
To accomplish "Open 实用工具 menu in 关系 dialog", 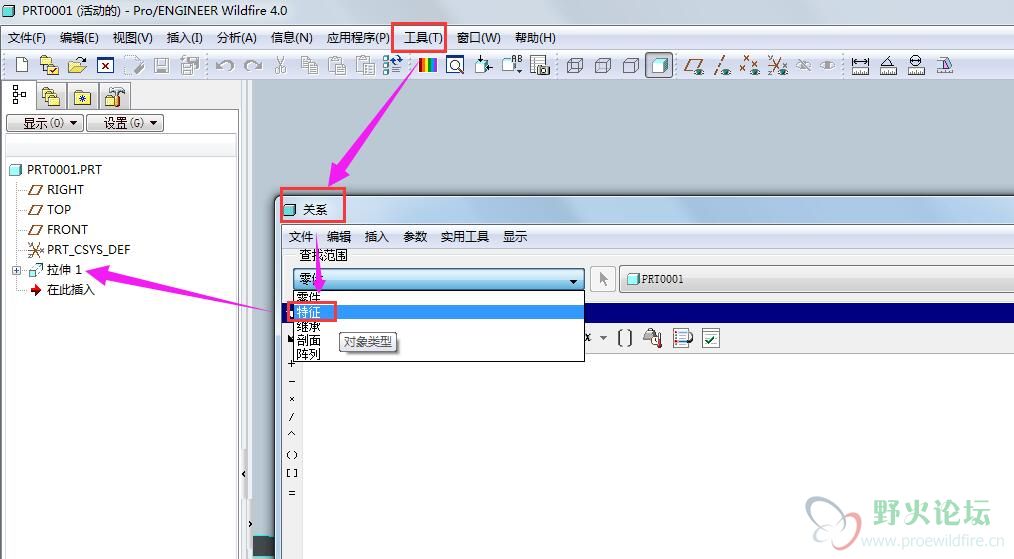I will tap(464, 237).
